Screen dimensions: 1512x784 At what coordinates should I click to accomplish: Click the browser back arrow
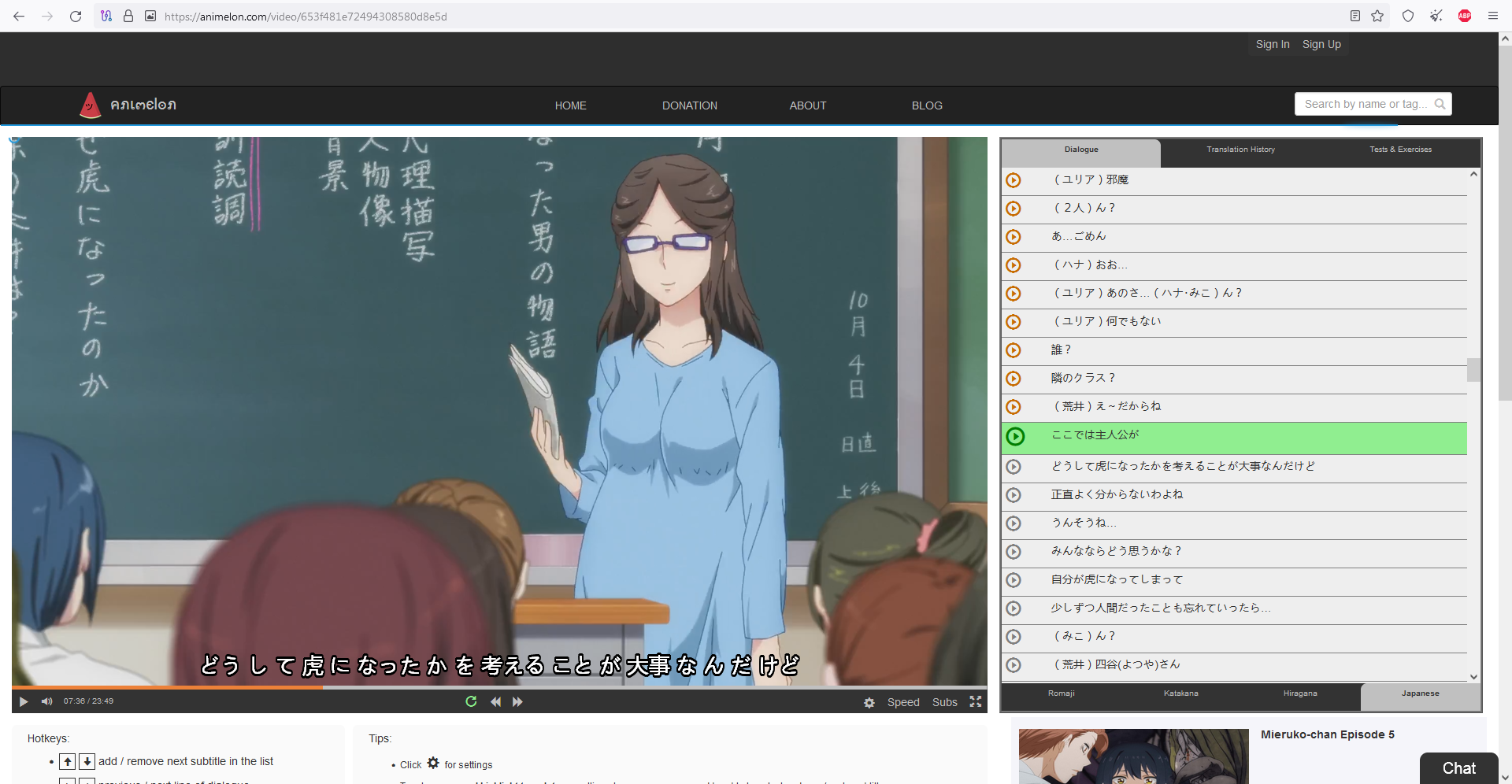19,16
